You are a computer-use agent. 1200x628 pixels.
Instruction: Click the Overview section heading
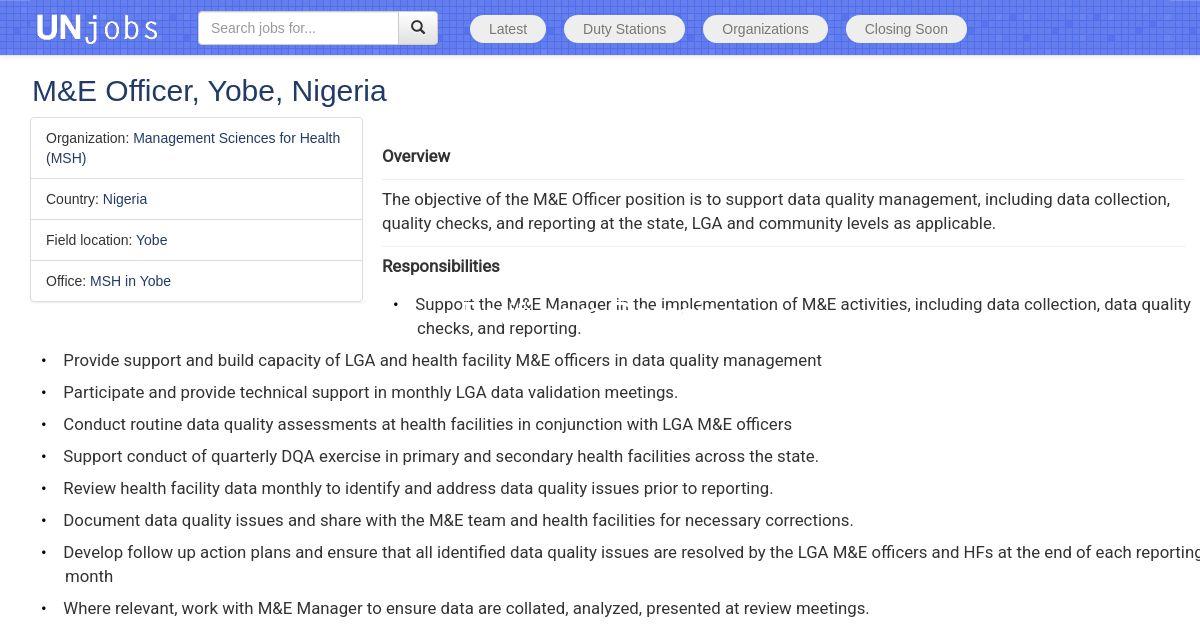click(x=416, y=156)
